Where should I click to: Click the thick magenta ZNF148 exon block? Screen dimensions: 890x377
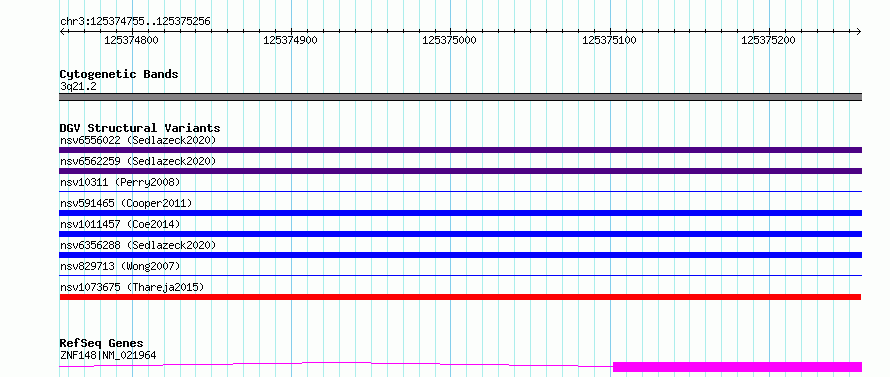tap(737, 367)
